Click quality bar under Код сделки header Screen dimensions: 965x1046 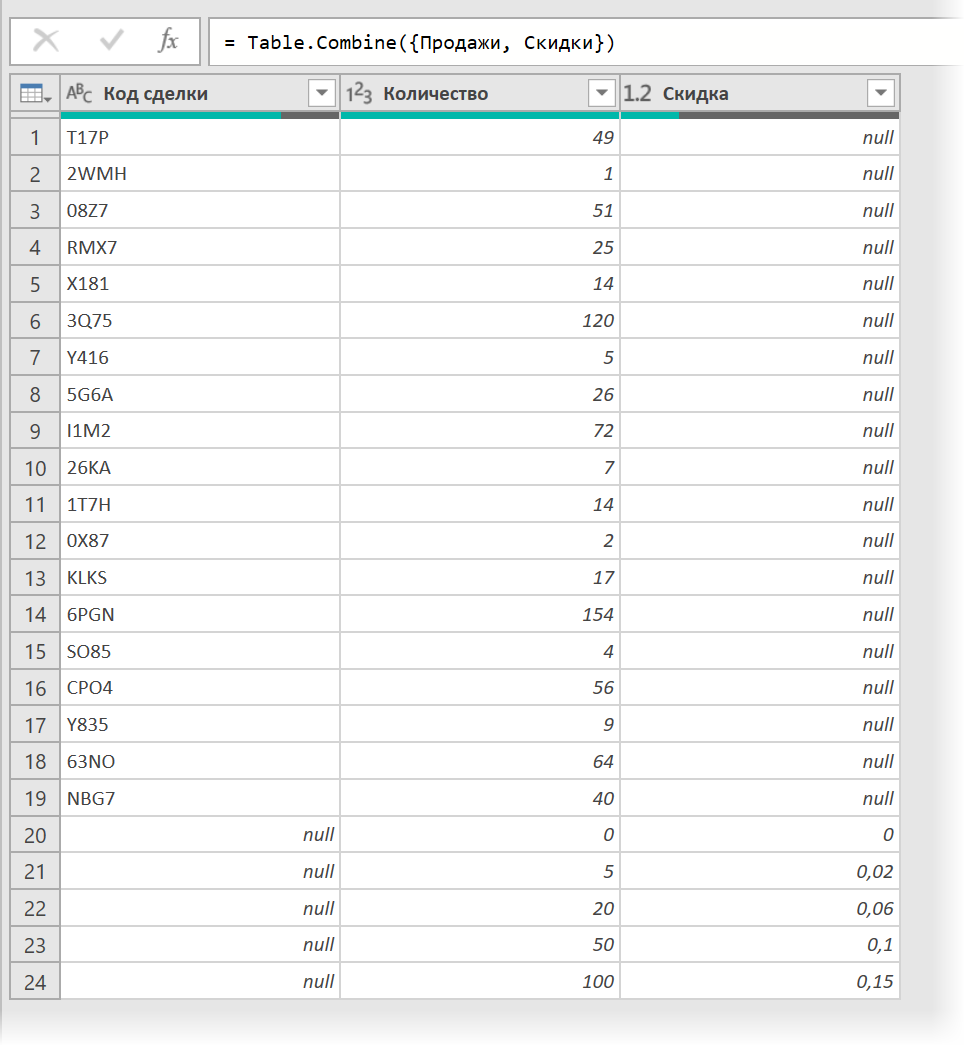coord(200,115)
